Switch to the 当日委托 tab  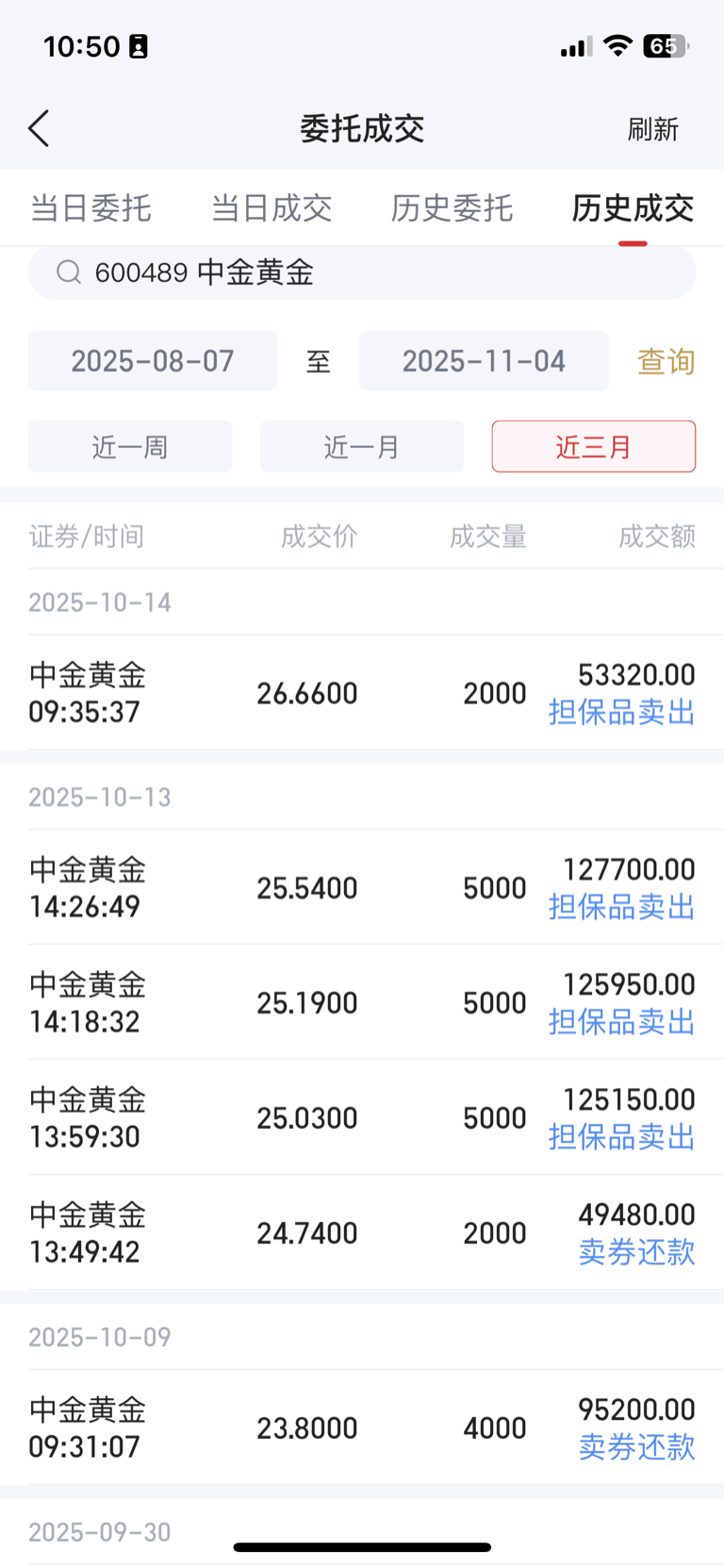90,208
